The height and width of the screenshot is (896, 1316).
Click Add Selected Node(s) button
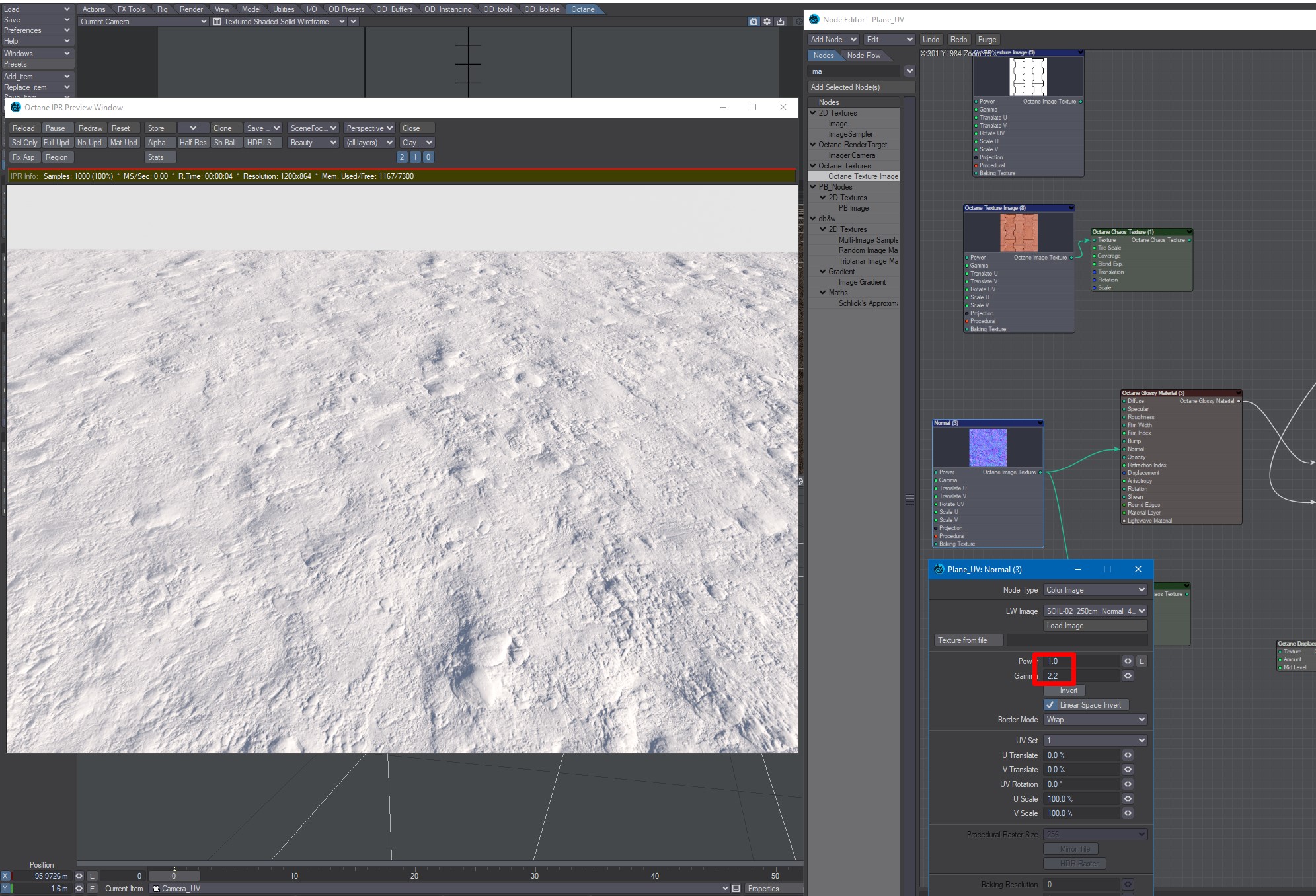pos(861,87)
